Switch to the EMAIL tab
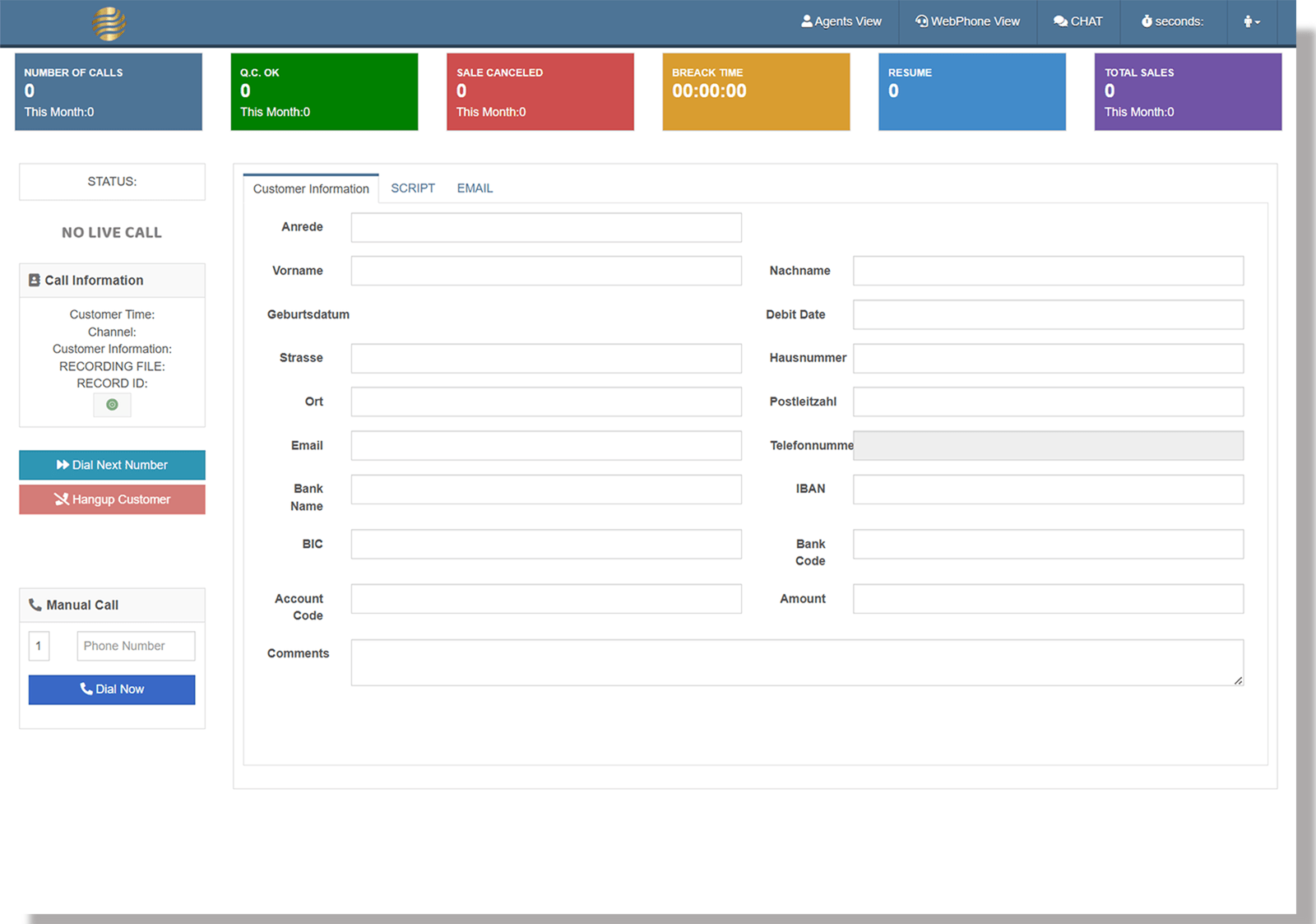1316x924 pixels. pos(475,188)
